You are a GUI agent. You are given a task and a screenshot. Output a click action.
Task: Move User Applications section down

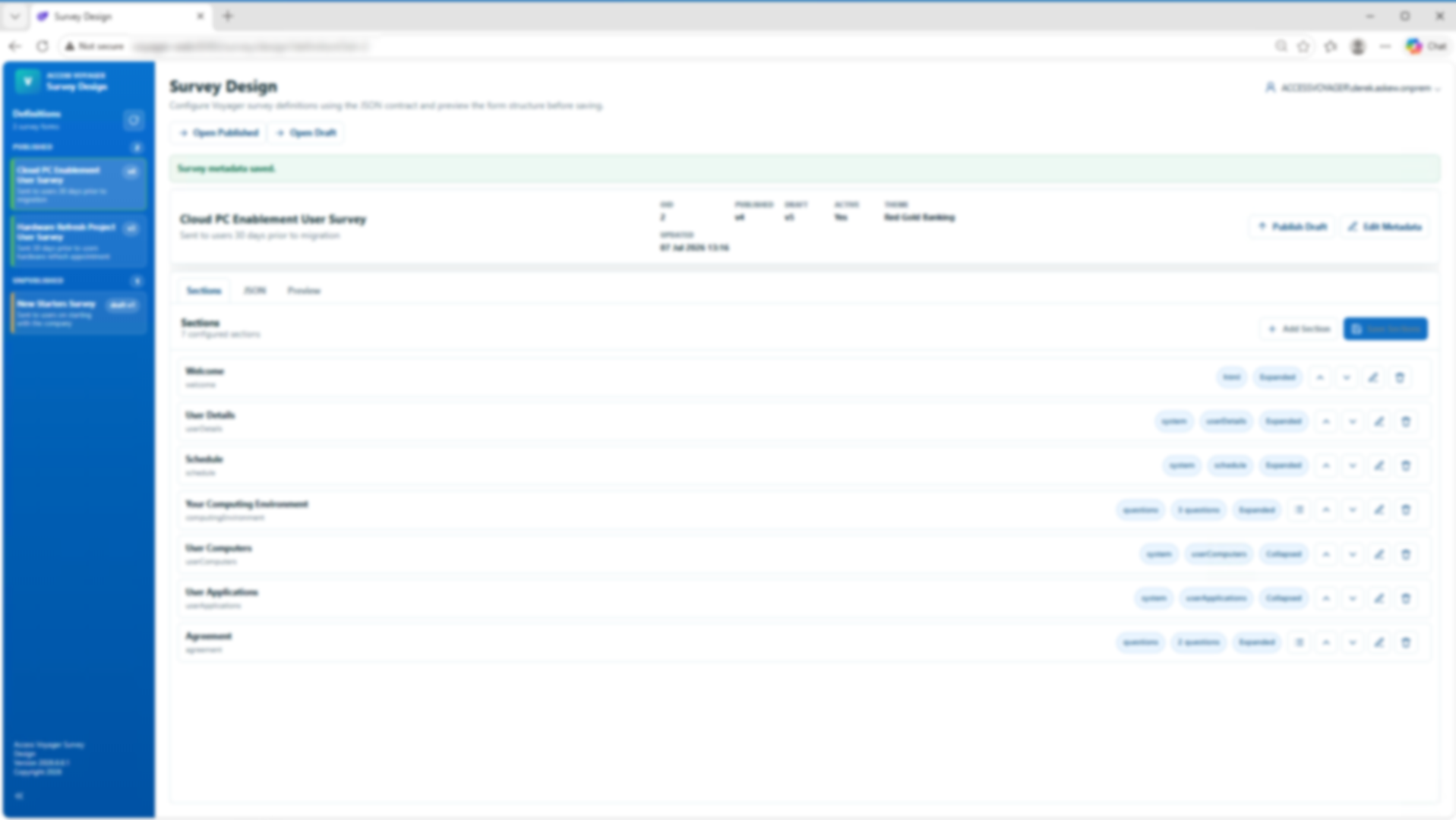[x=1353, y=598]
